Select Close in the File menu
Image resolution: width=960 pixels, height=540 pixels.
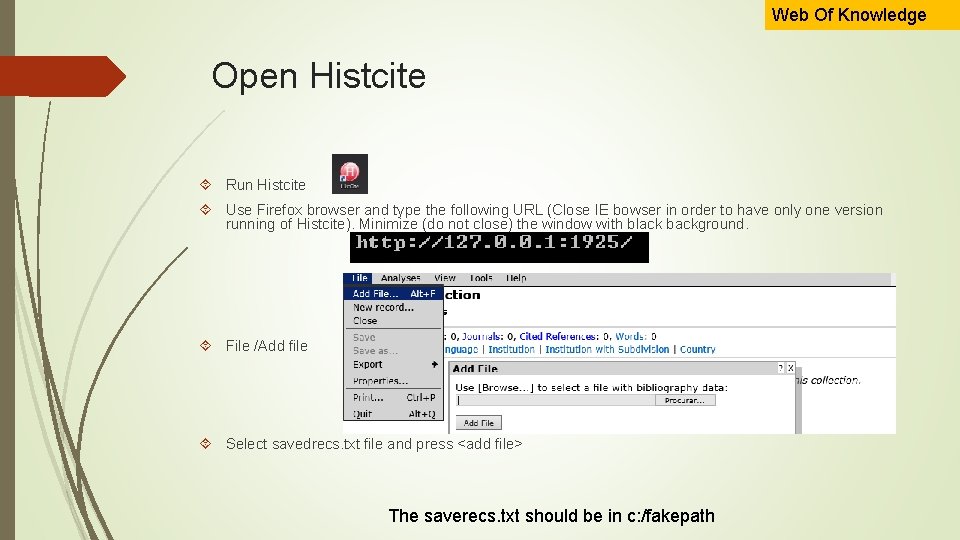pyautogui.click(x=365, y=321)
